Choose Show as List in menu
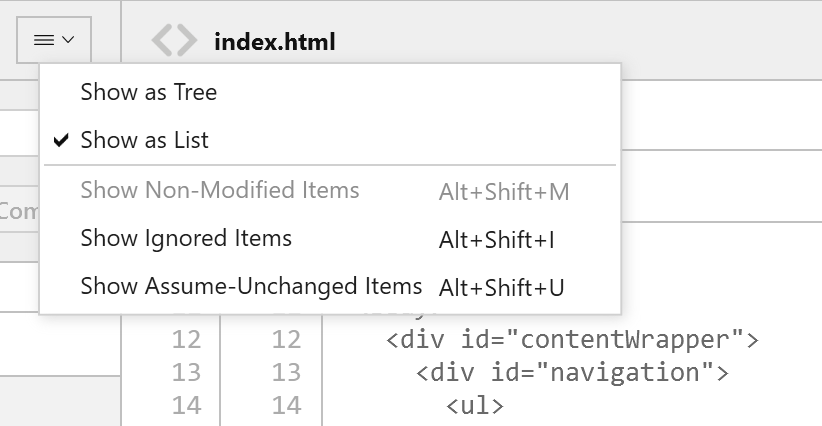 144,140
